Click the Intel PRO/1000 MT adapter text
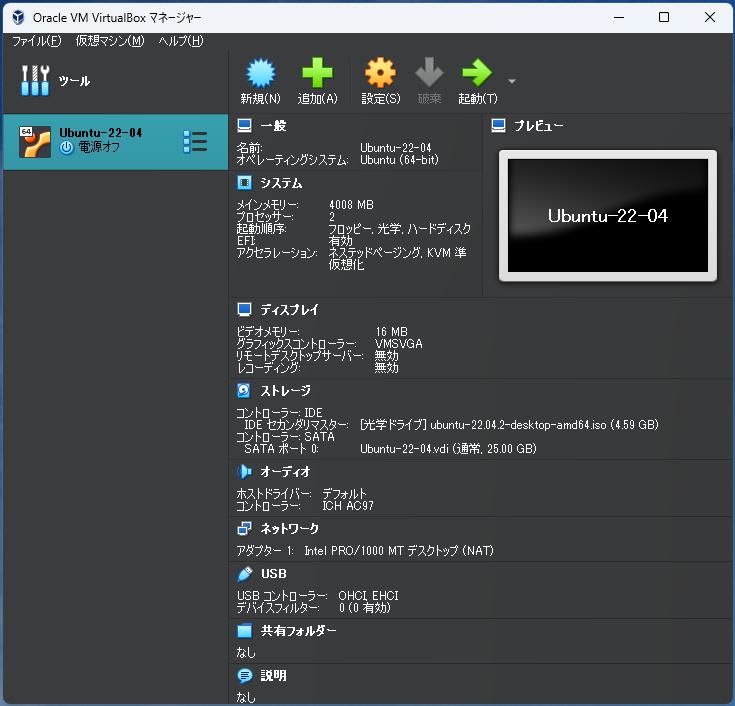This screenshot has height=706, width=735. 399,550
